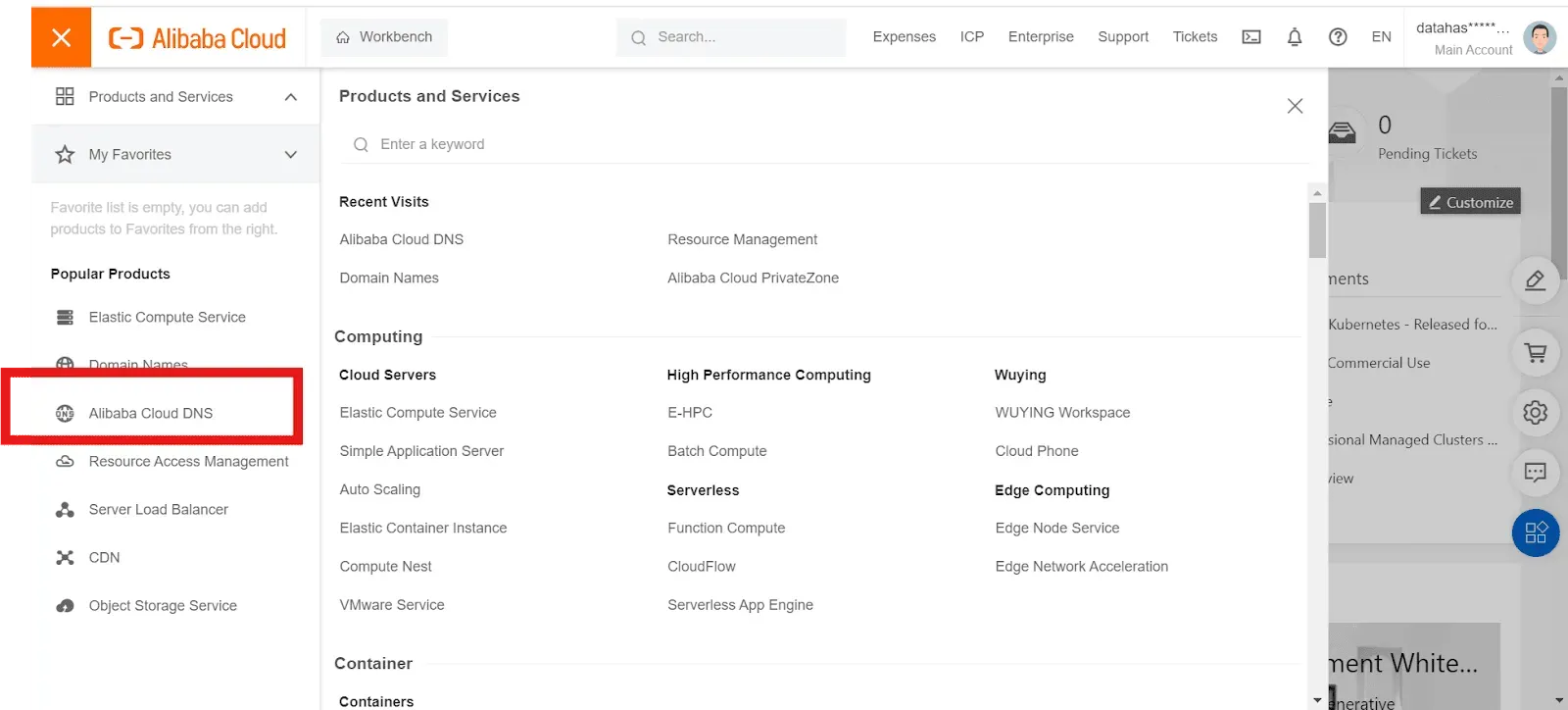Open Alibaba Cloud DNS under Recent Visits
Image resolution: width=1568 pixels, height=710 pixels.
[402, 239]
